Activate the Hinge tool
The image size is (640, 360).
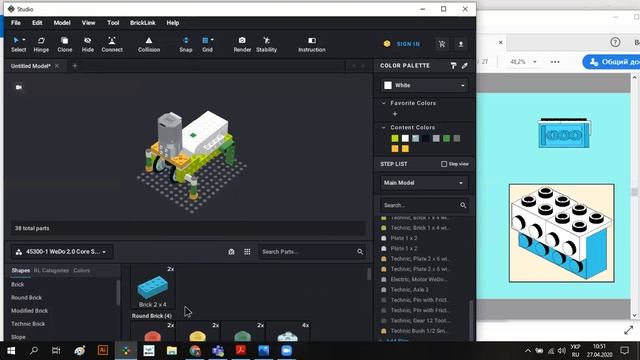tap(41, 44)
